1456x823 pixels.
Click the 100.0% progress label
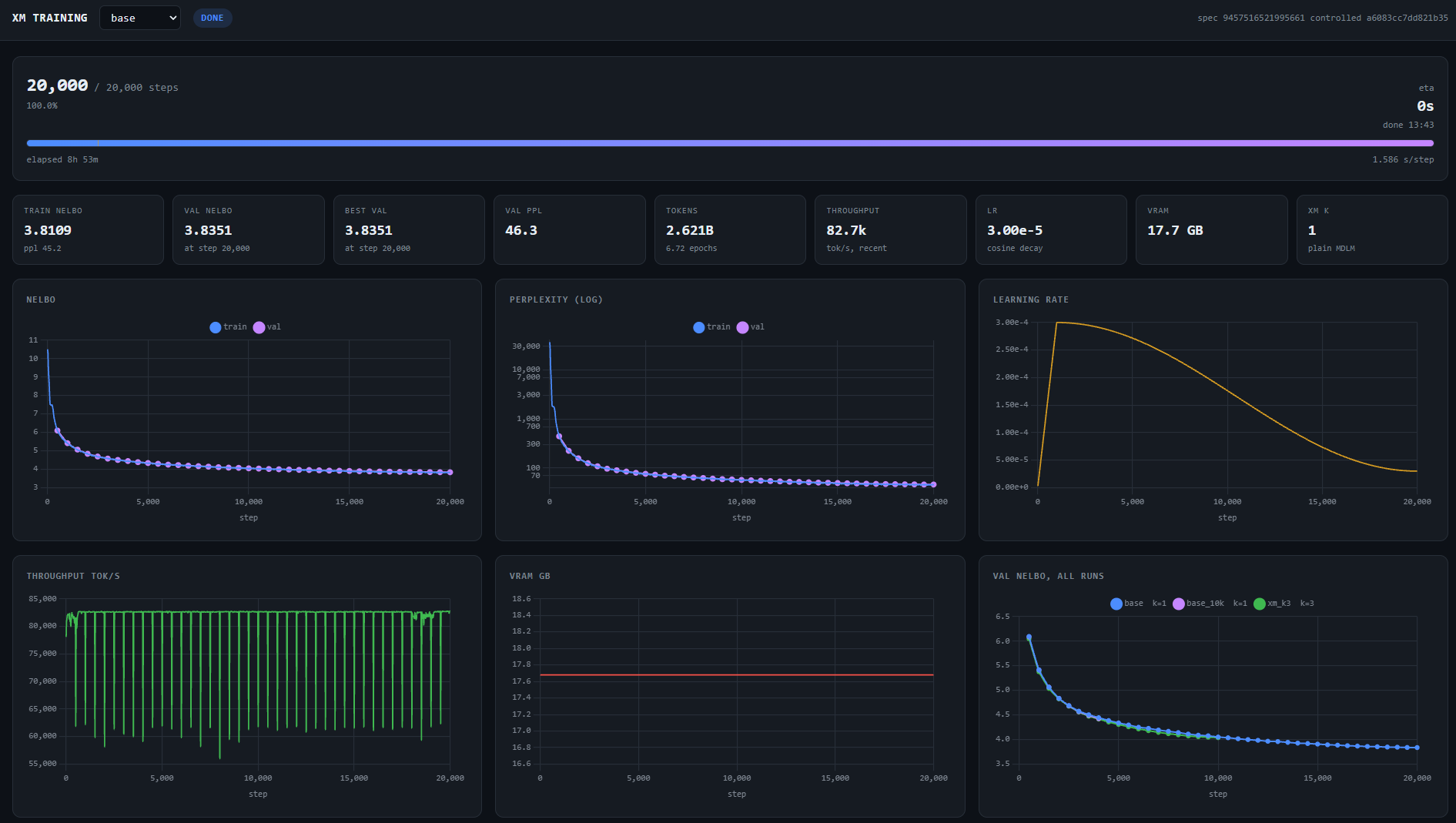(42, 106)
